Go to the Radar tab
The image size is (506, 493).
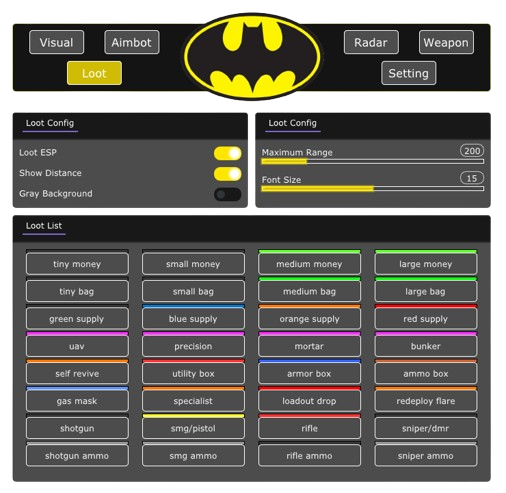click(371, 42)
